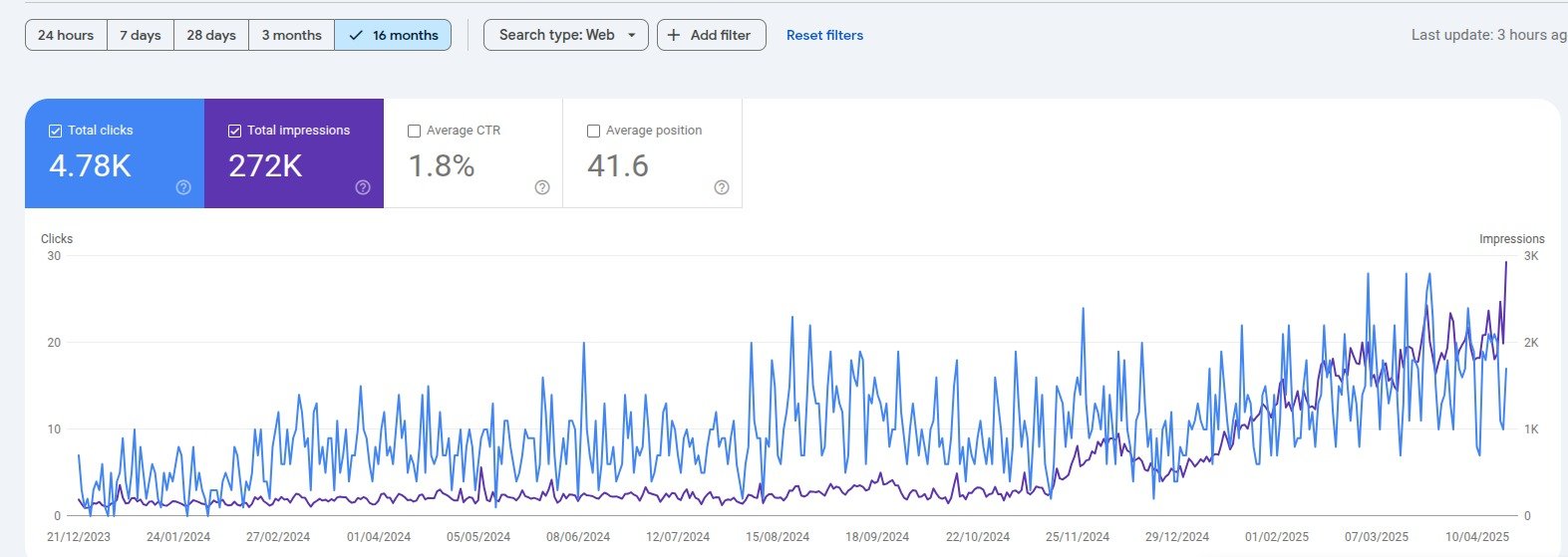
Task: Click help icon on Total clicks card
Action: (x=183, y=187)
